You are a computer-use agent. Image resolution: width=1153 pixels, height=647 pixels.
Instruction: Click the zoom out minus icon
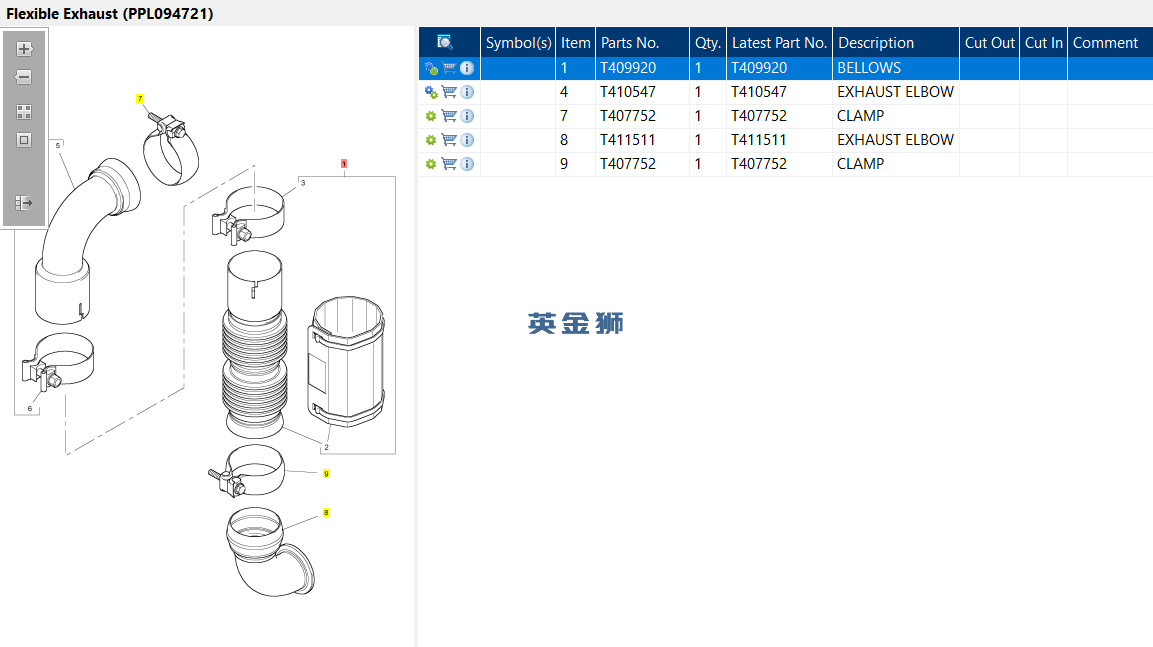(24, 77)
